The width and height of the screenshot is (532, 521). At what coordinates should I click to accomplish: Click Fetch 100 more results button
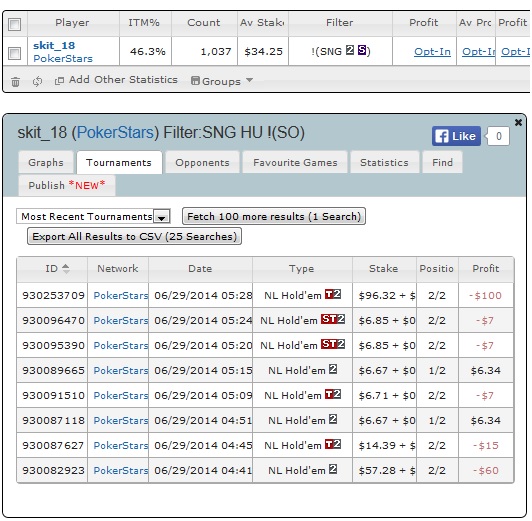[274, 216]
